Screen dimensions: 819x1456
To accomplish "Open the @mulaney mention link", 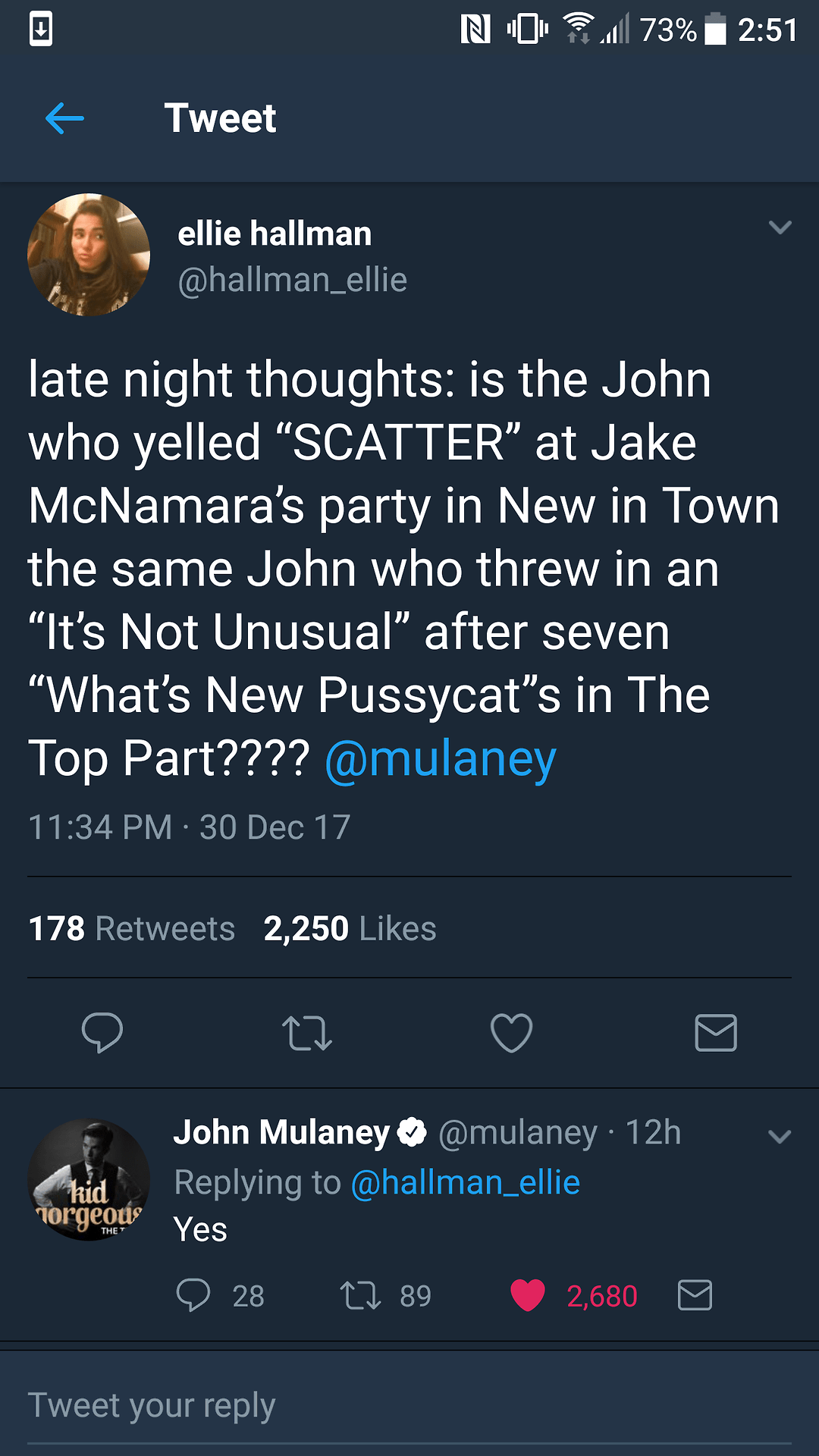I will [x=441, y=758].
